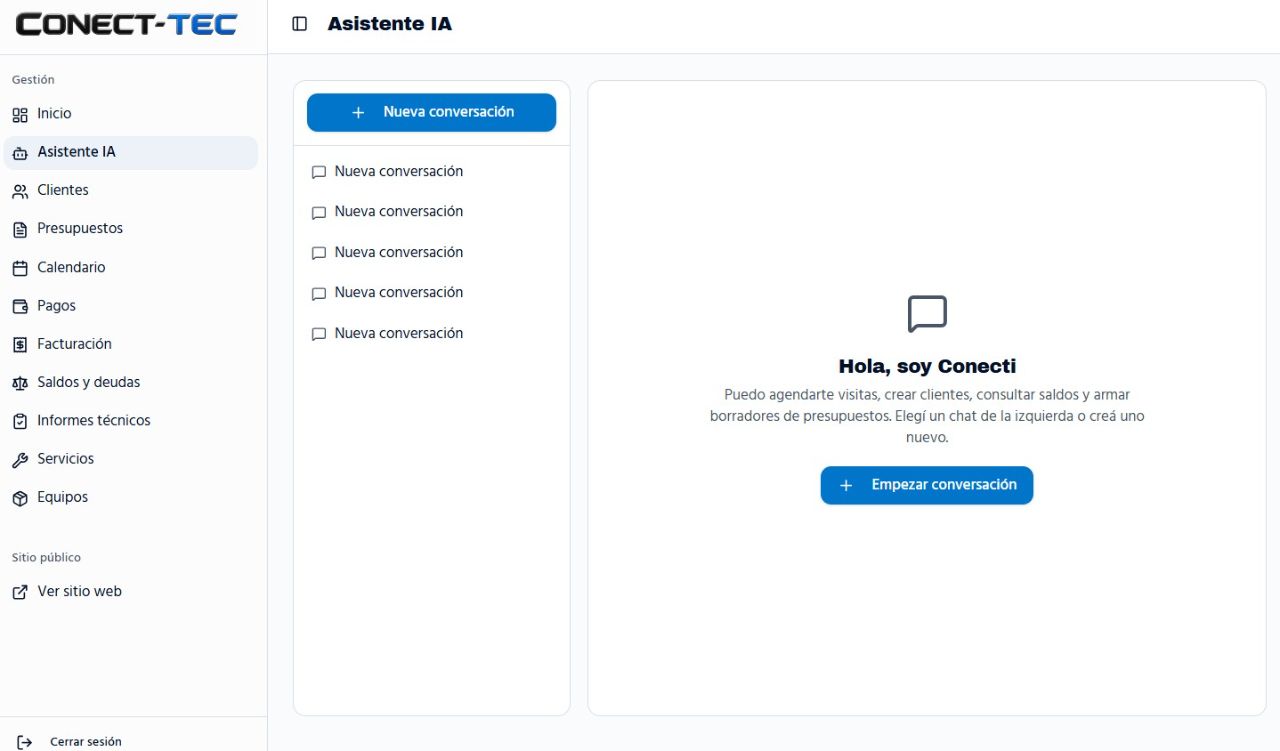The image size is (1280, 751).
Task: Go to the Clientes section
Action: pyautogui.click(x=131, y=191)
